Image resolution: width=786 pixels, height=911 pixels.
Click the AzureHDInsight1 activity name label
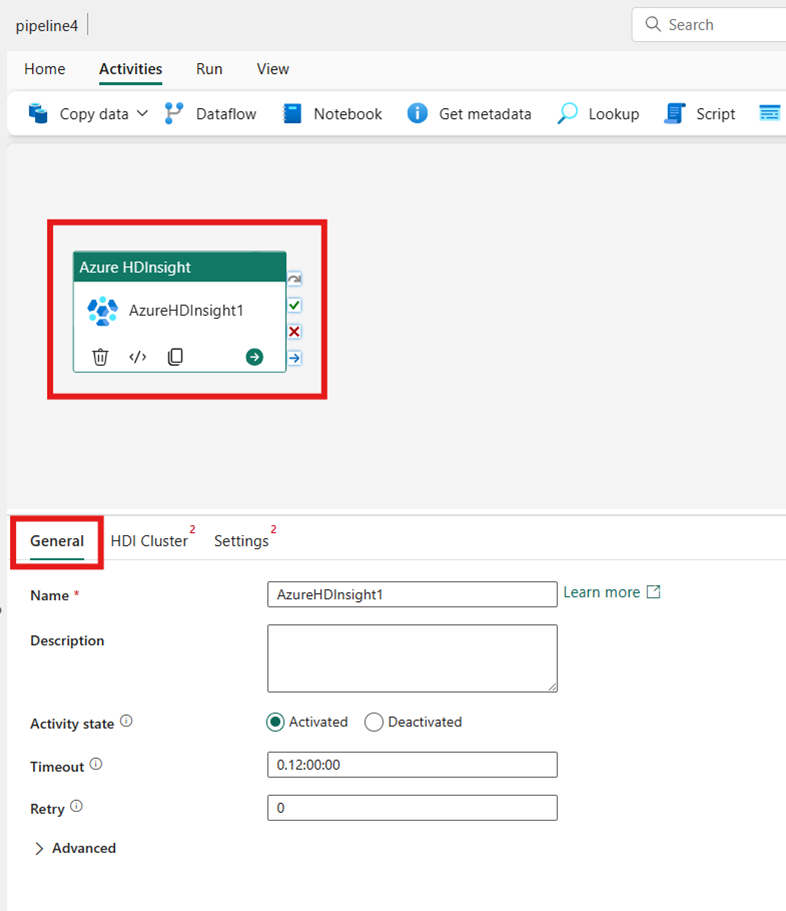(186, 311)
